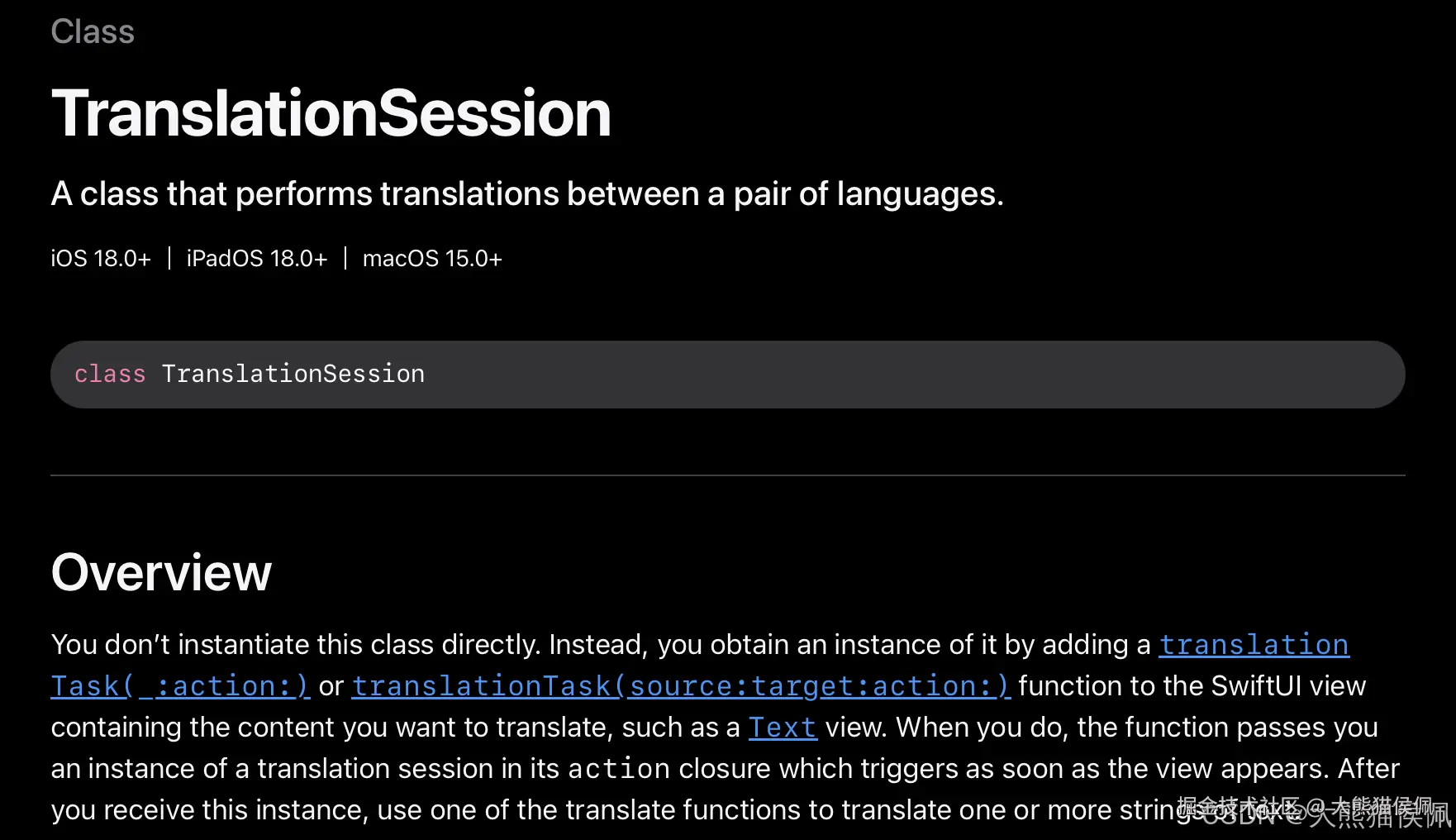Click the class declaration code block
Screen dimensions: 1456x840
(x=728, y=375)
